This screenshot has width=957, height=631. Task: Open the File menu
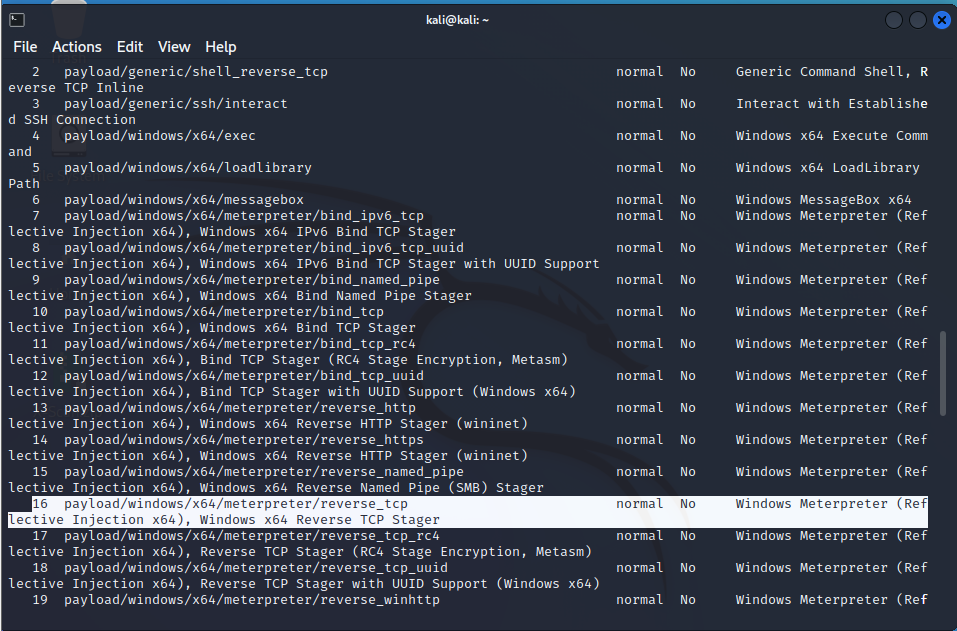(25, 47)
